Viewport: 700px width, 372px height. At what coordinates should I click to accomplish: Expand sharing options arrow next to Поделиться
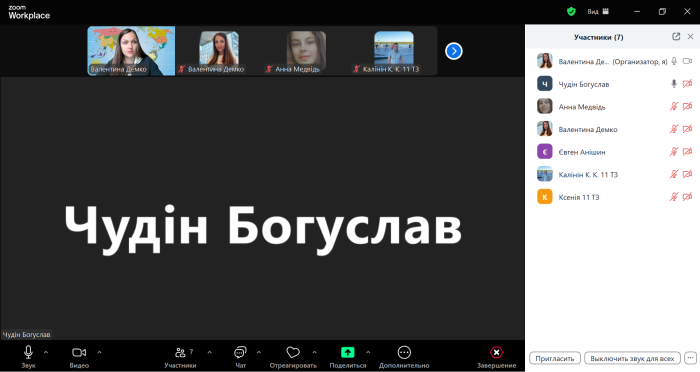(x=368, y=352)
